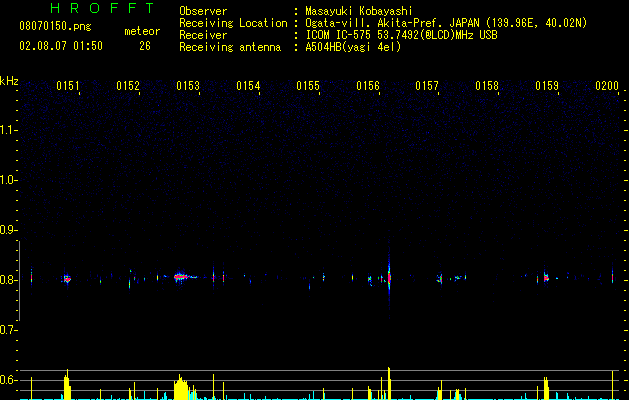This screenshot has width=629, height=400.
Task: Click the 1.1 kHz axis label
Action: coord(8,130)
